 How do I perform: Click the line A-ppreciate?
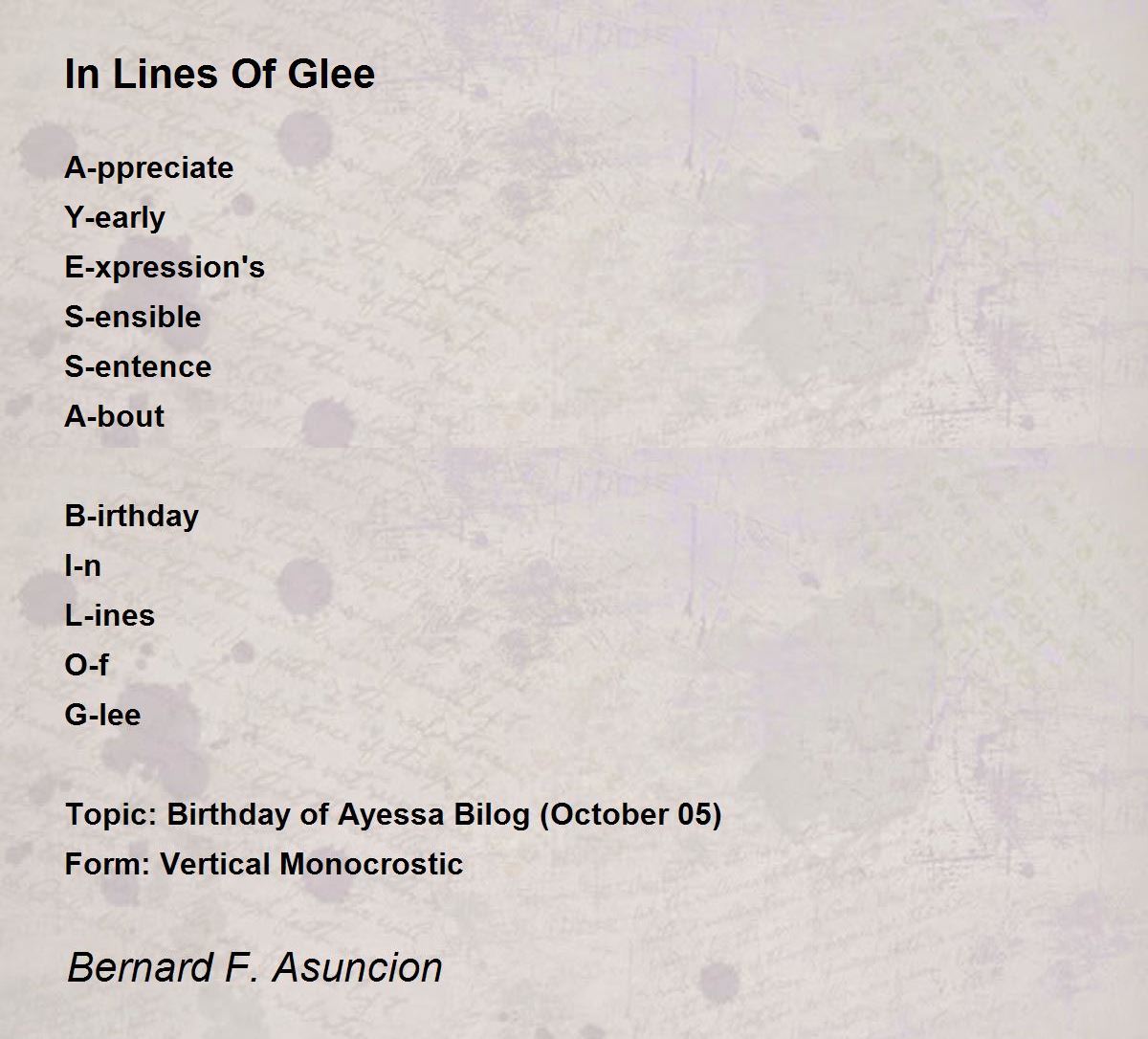click(149, 168)
